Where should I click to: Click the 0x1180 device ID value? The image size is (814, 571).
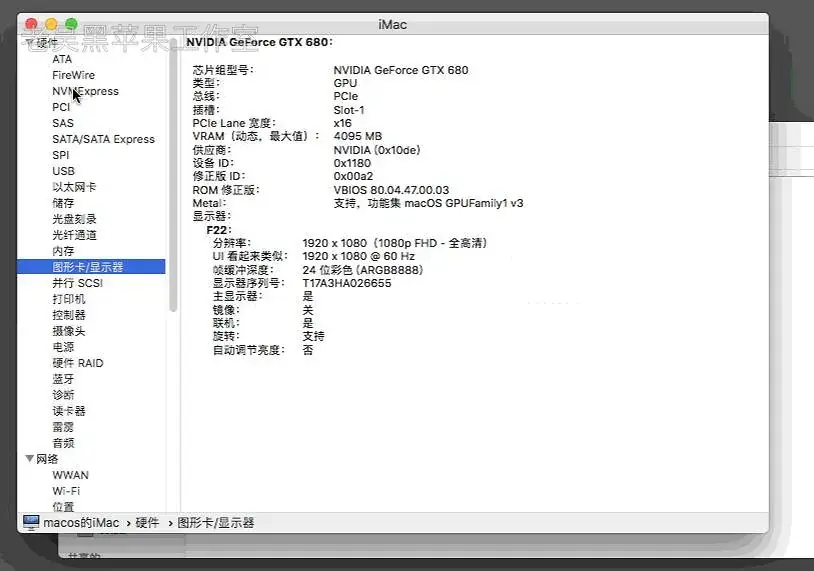coord(352,164)
